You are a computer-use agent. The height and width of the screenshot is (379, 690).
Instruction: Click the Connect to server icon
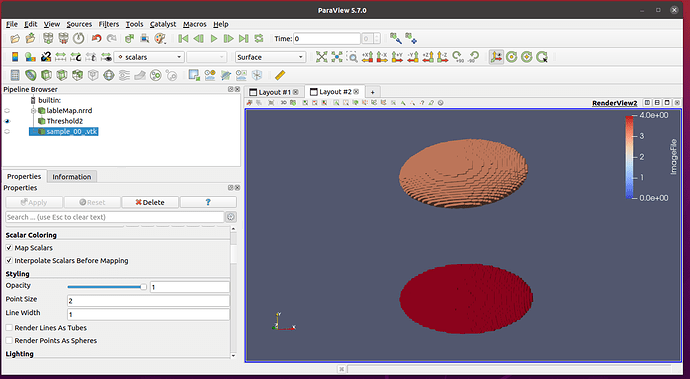[x=48, y=39]
